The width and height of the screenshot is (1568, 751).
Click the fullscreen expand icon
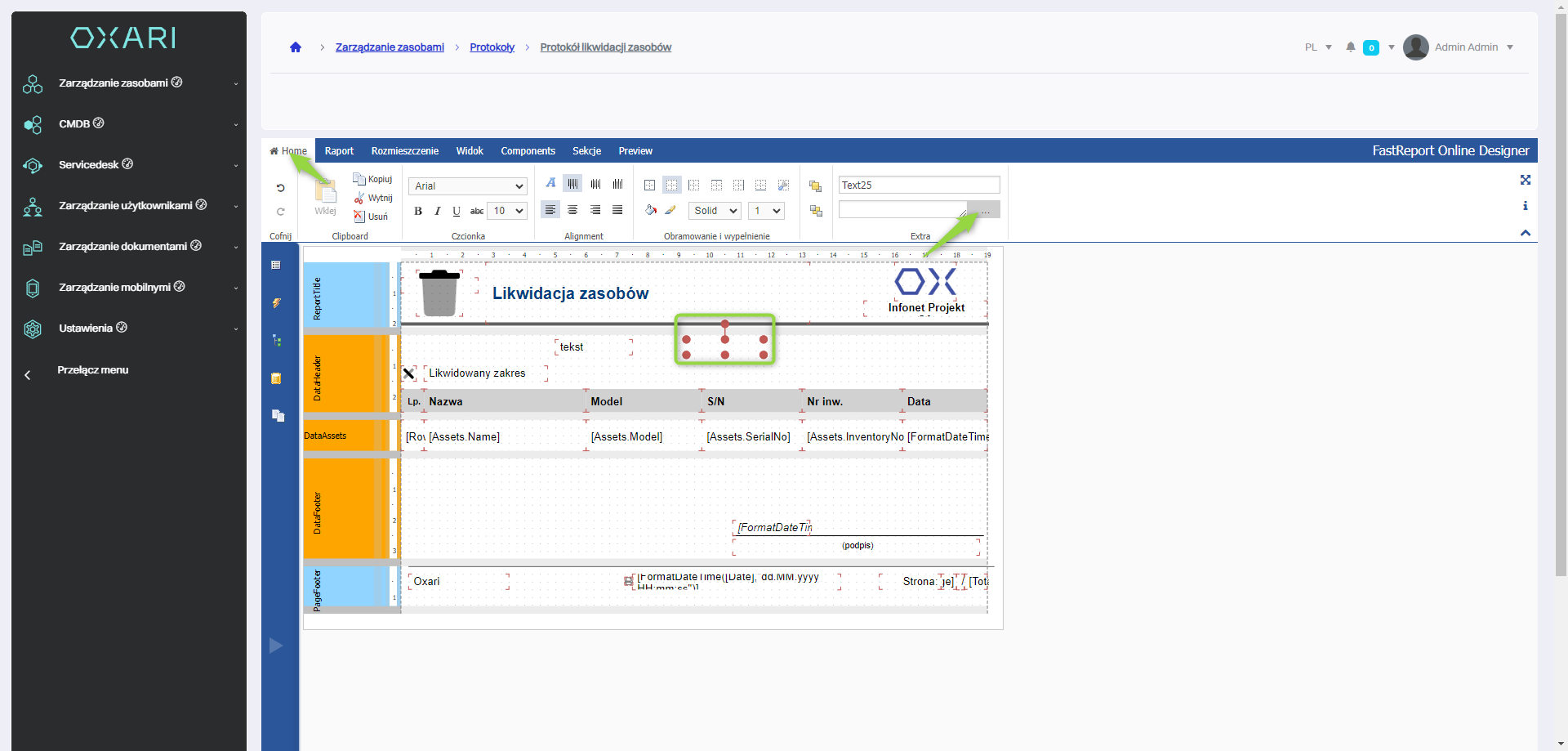[x=1525, y=180]
